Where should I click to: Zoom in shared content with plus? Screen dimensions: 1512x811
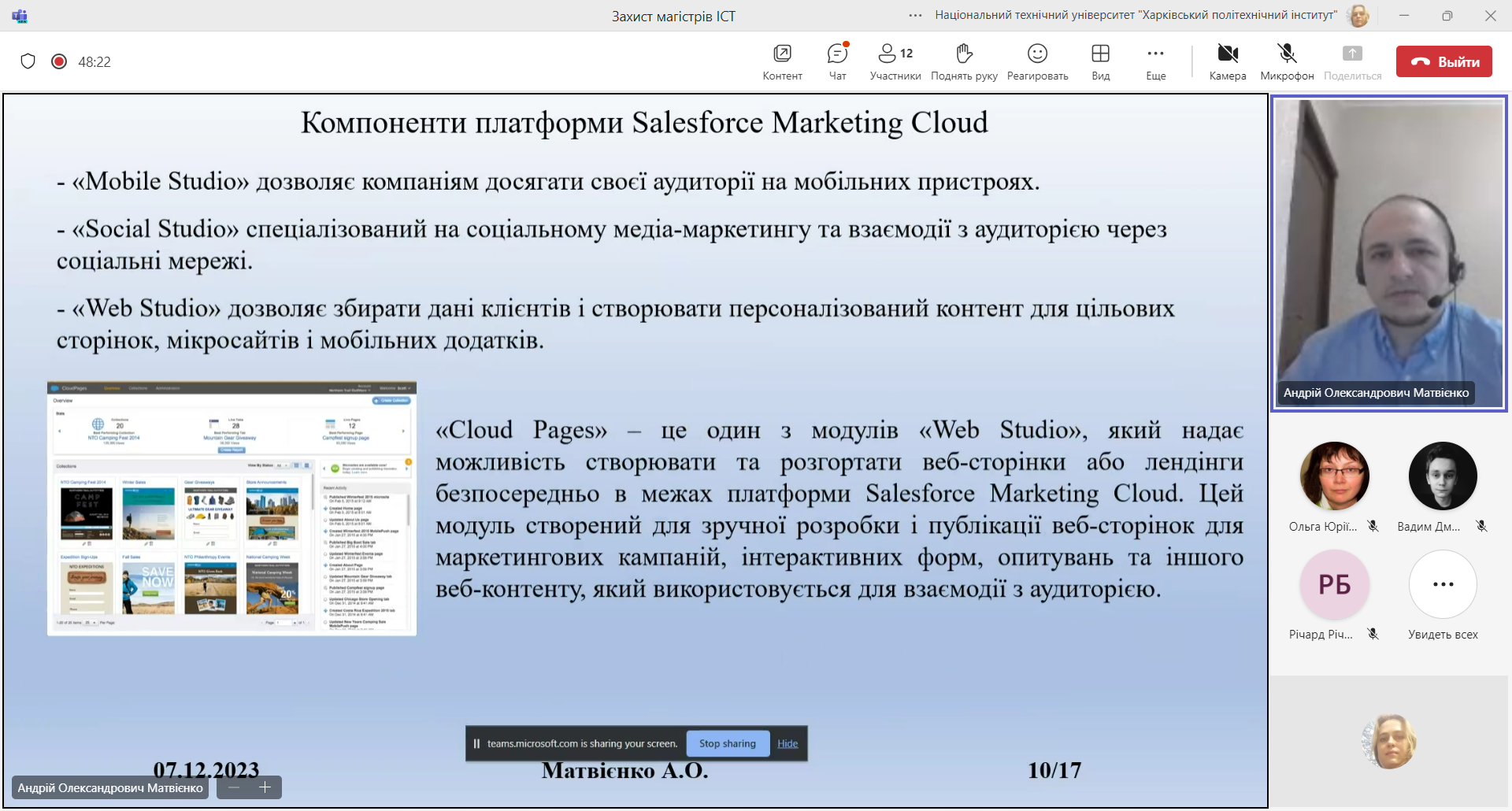pos(265,787)
